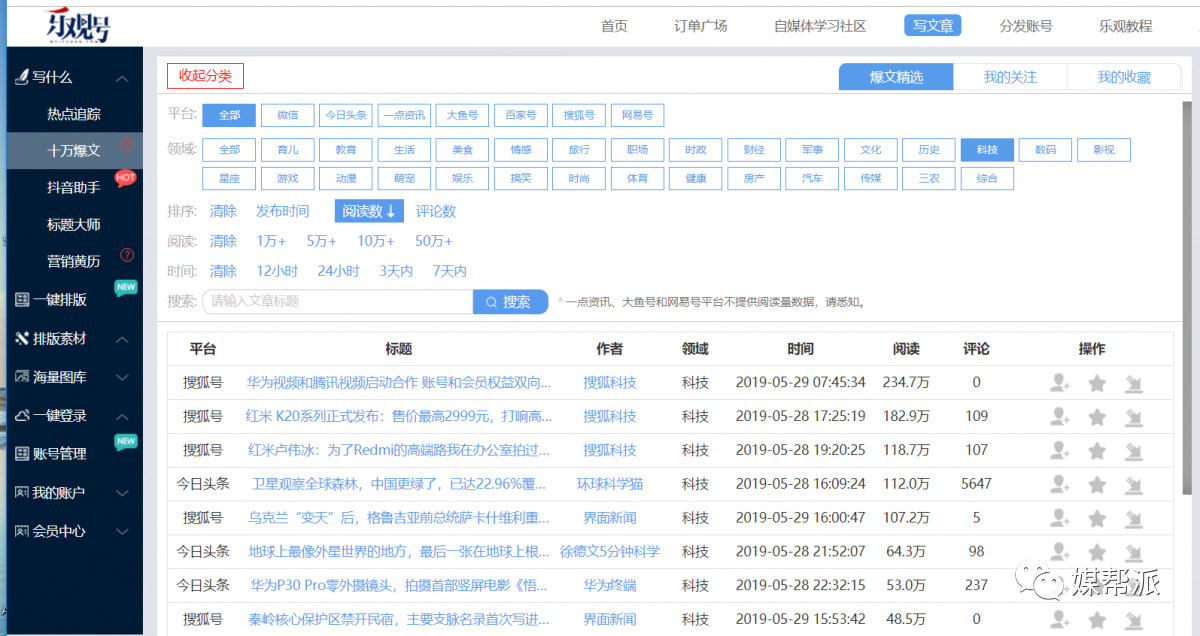Star the 红米 K20系列 article
This screenshot has width=1200, height=636.
[x=1097, y=417]
